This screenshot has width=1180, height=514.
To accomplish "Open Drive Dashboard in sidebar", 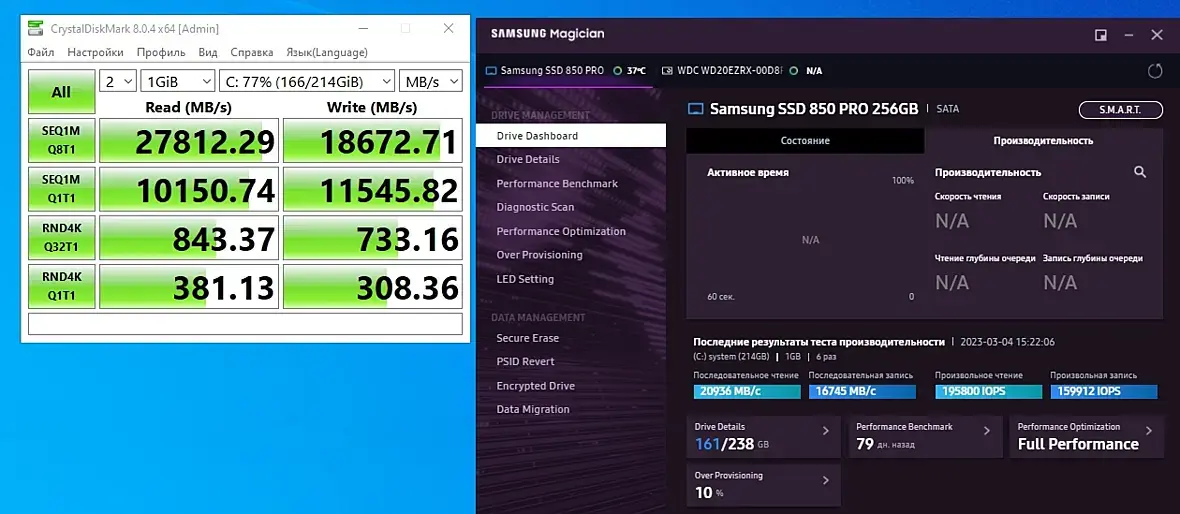I will point(571,136).
